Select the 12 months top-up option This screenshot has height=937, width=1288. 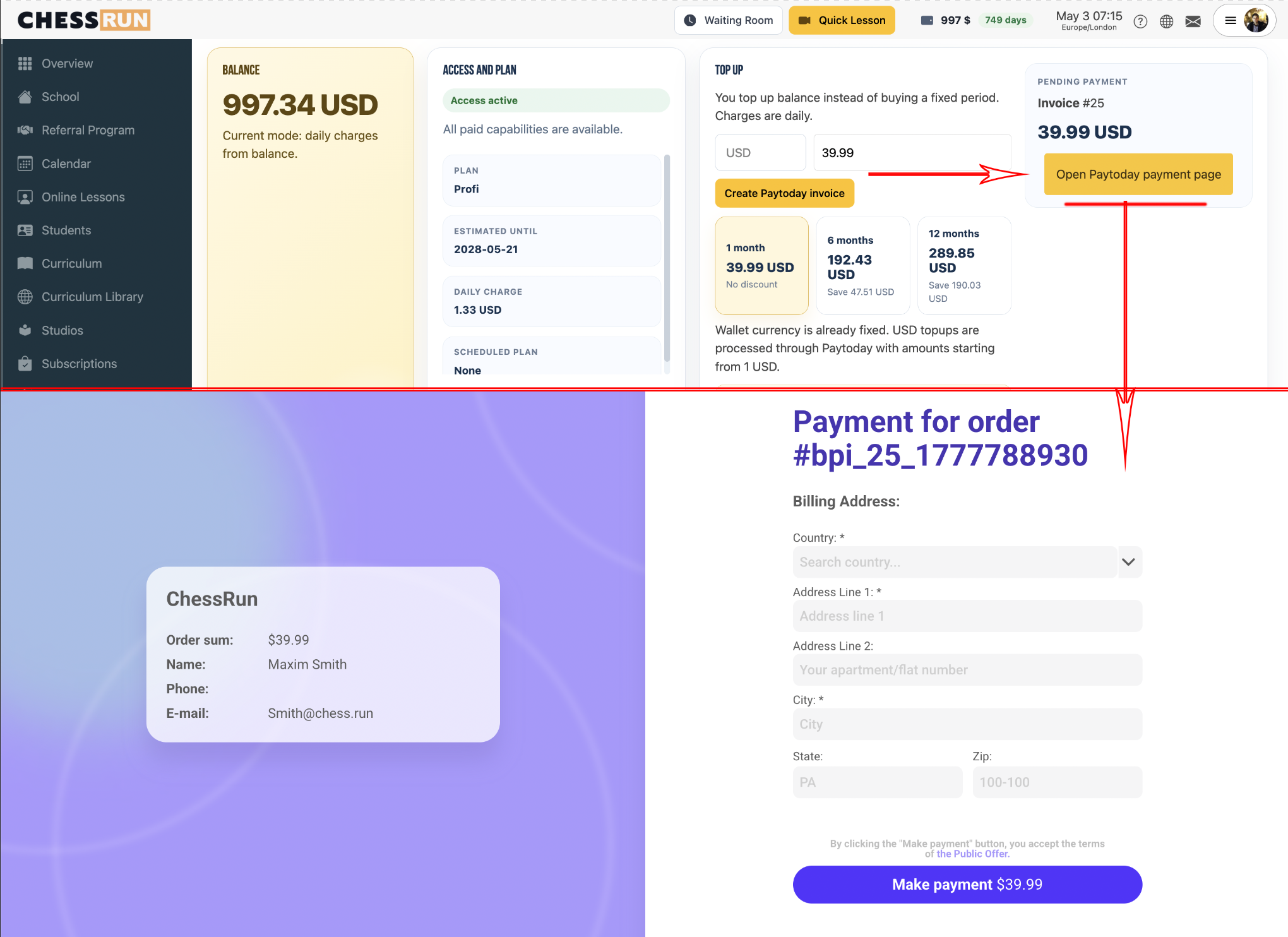[964, 266]
